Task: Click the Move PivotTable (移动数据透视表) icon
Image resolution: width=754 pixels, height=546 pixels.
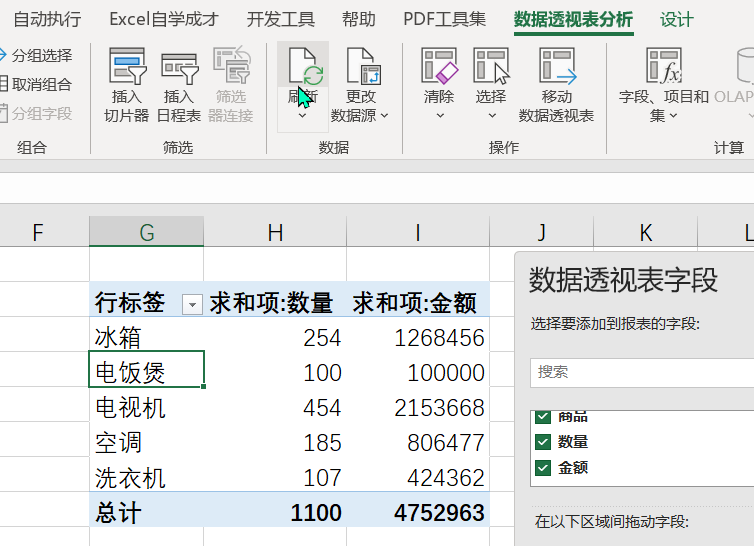Action: (x=557, y=66)
